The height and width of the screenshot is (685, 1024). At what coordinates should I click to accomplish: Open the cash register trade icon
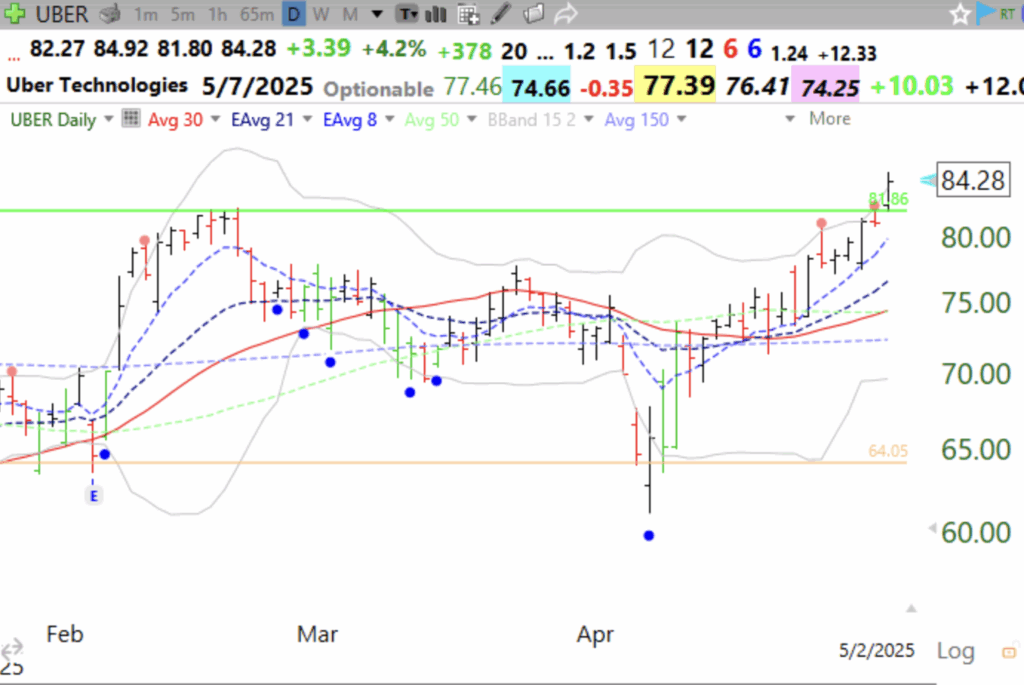112,13
